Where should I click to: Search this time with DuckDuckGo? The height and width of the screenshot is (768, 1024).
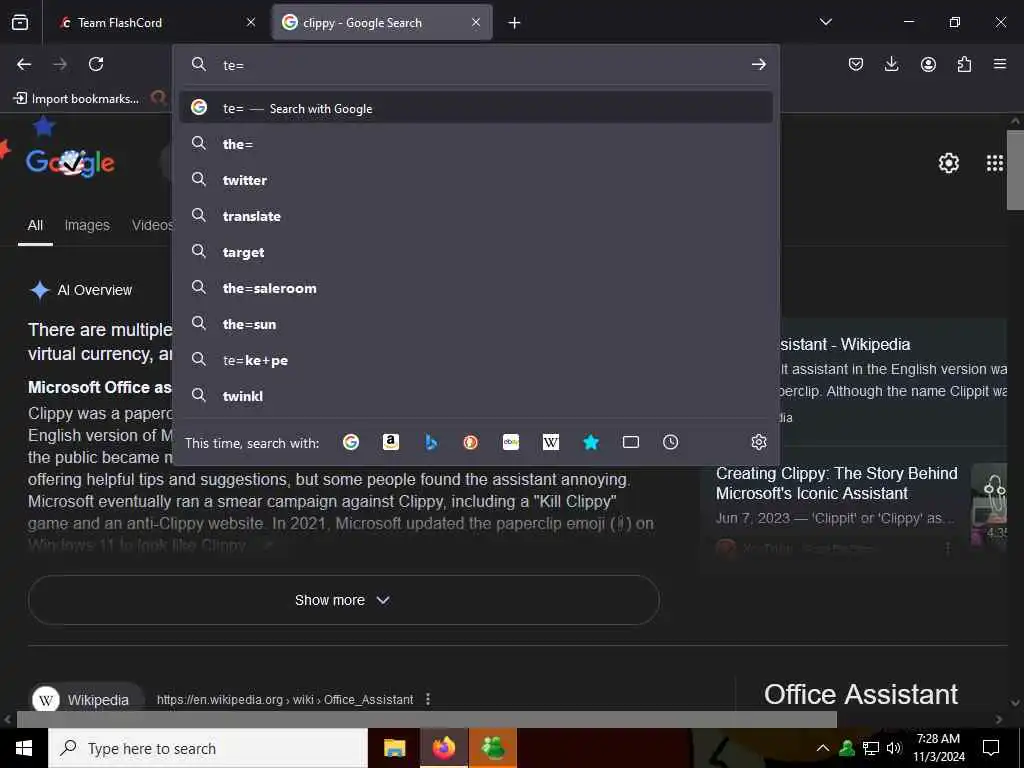(x=471, y=442)
